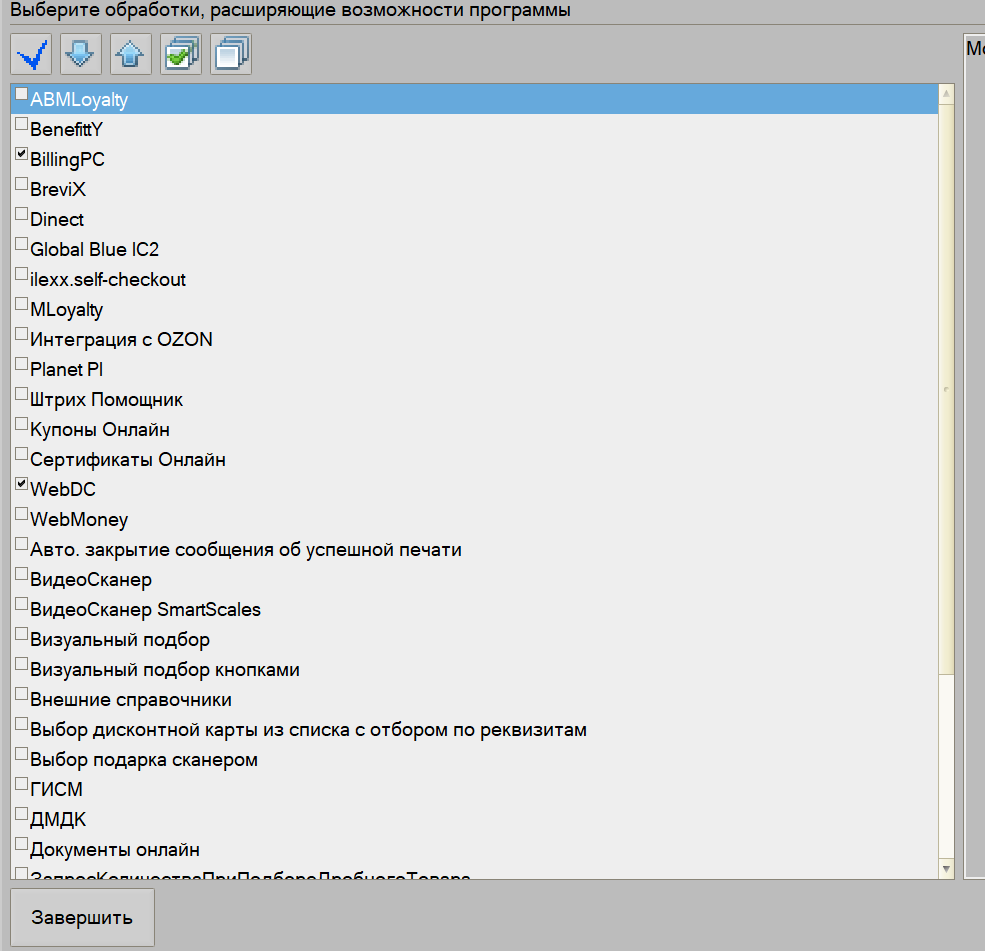This screenshot has height=951, width=985.
Task: Disable the WebDC checkbox
Action: [x=21, y=485]
